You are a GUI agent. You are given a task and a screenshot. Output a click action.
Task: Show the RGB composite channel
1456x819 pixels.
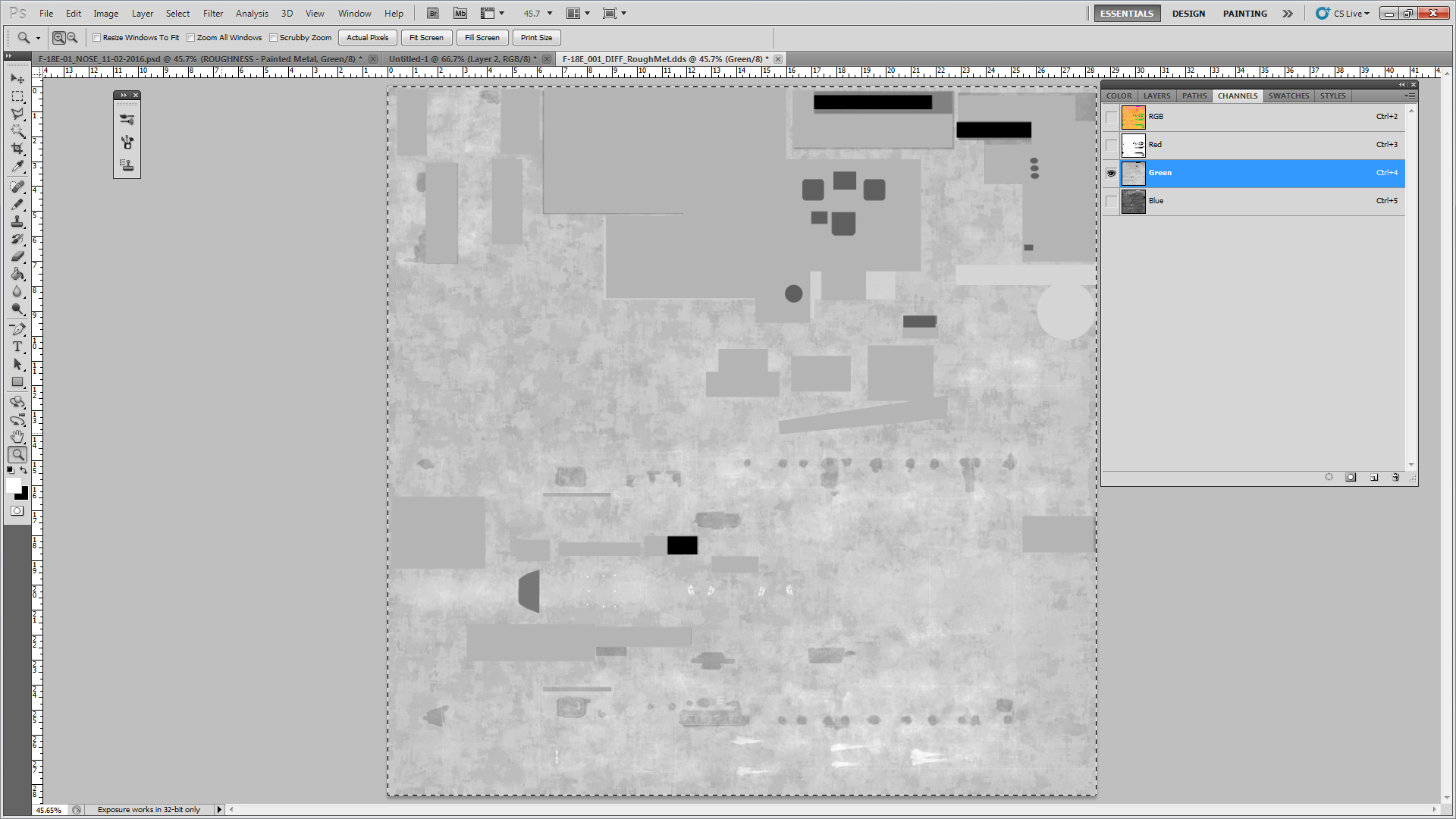pos(1111,117)
